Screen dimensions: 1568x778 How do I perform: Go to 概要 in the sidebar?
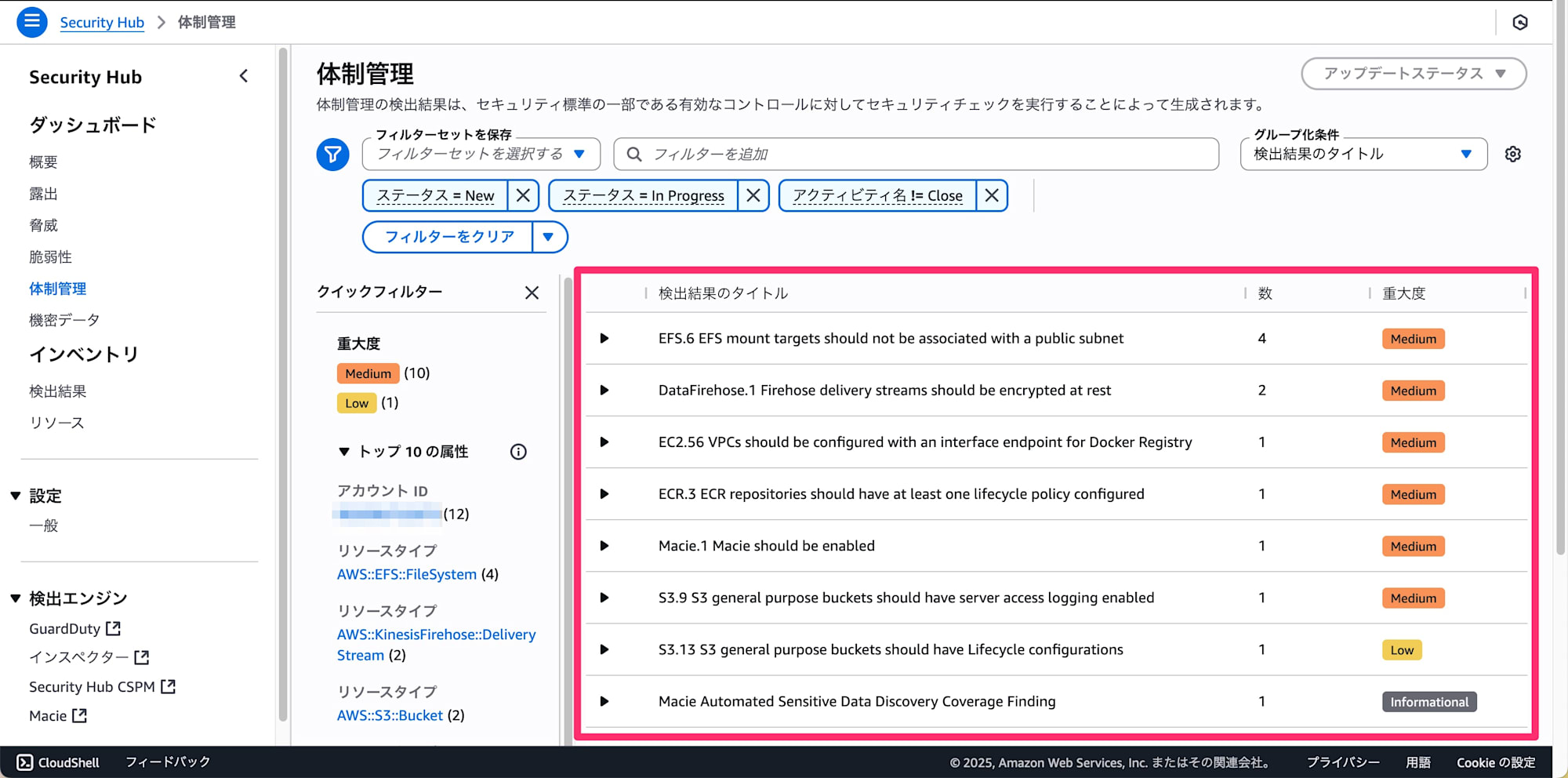(x=43, y=162)
